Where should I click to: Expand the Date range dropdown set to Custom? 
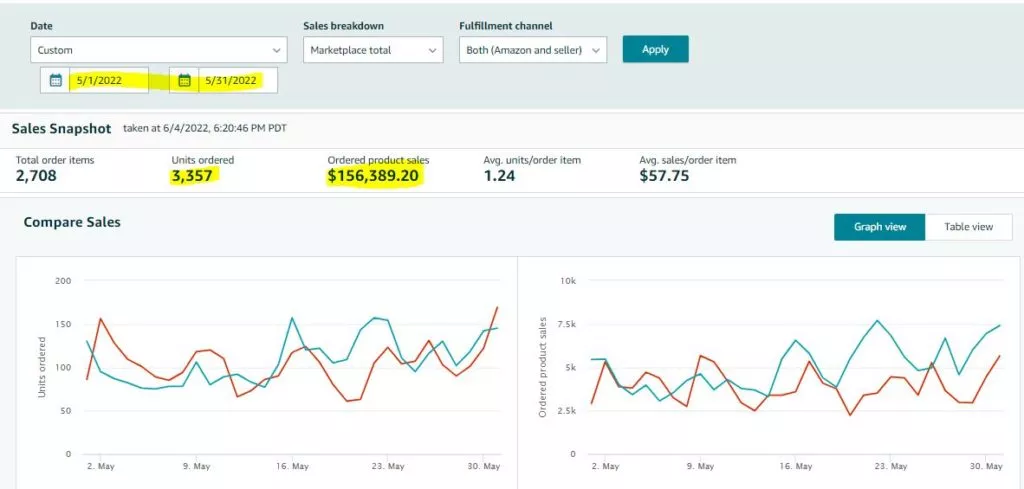point(159,50)
